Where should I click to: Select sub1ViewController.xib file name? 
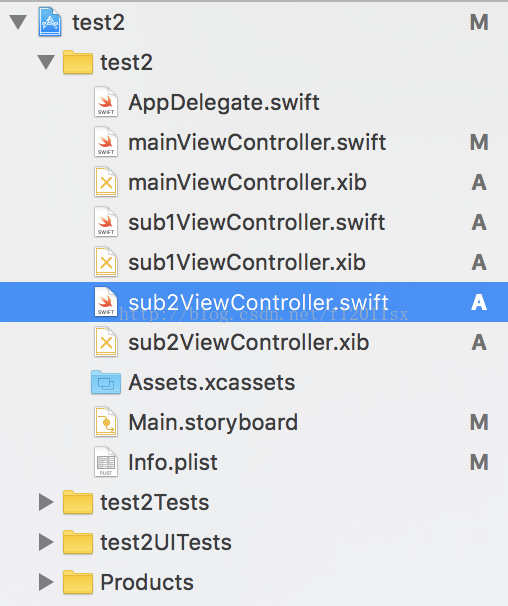(247, 262)
